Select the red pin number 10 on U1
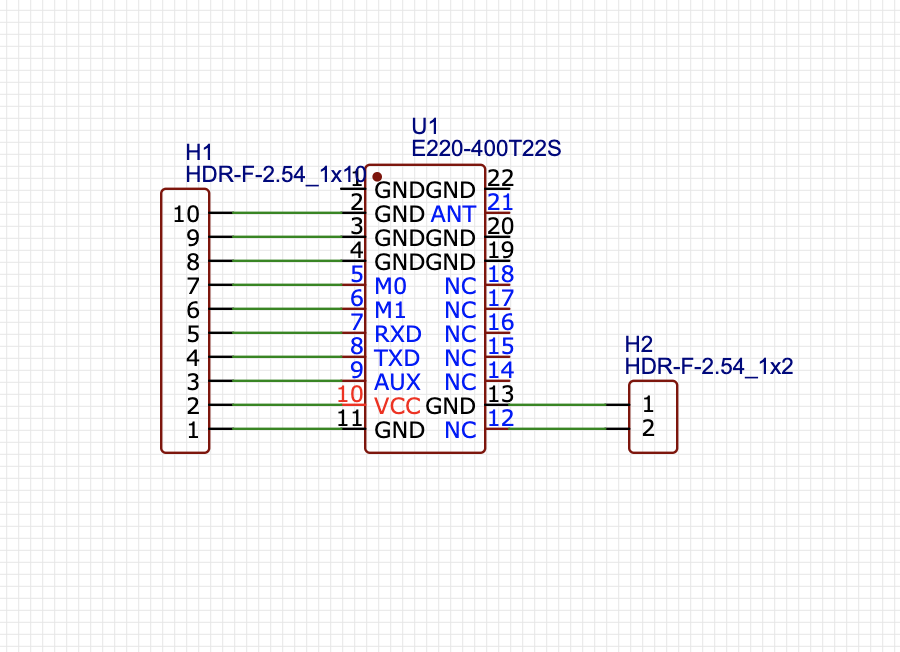The height and width of the screenshot is (652, 900). coord(350,394)
